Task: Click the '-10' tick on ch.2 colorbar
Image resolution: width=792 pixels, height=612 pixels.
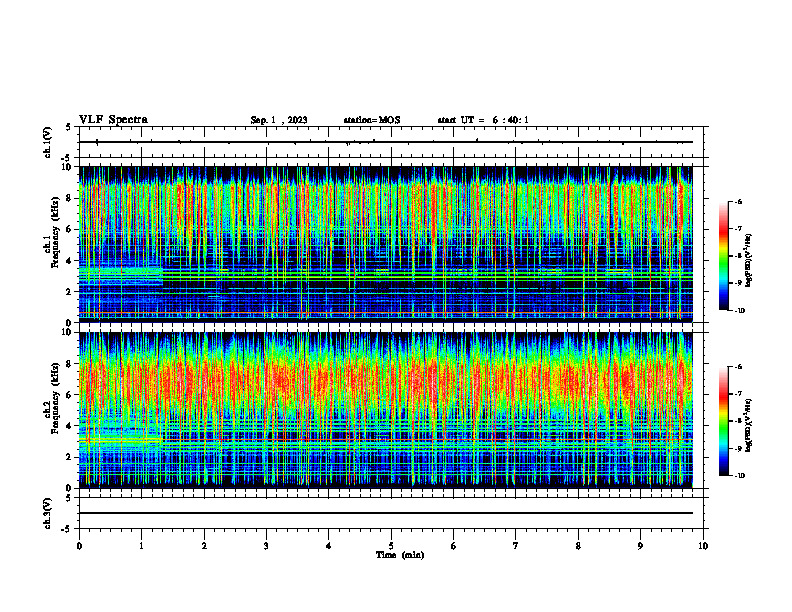Action: point(739,476)
